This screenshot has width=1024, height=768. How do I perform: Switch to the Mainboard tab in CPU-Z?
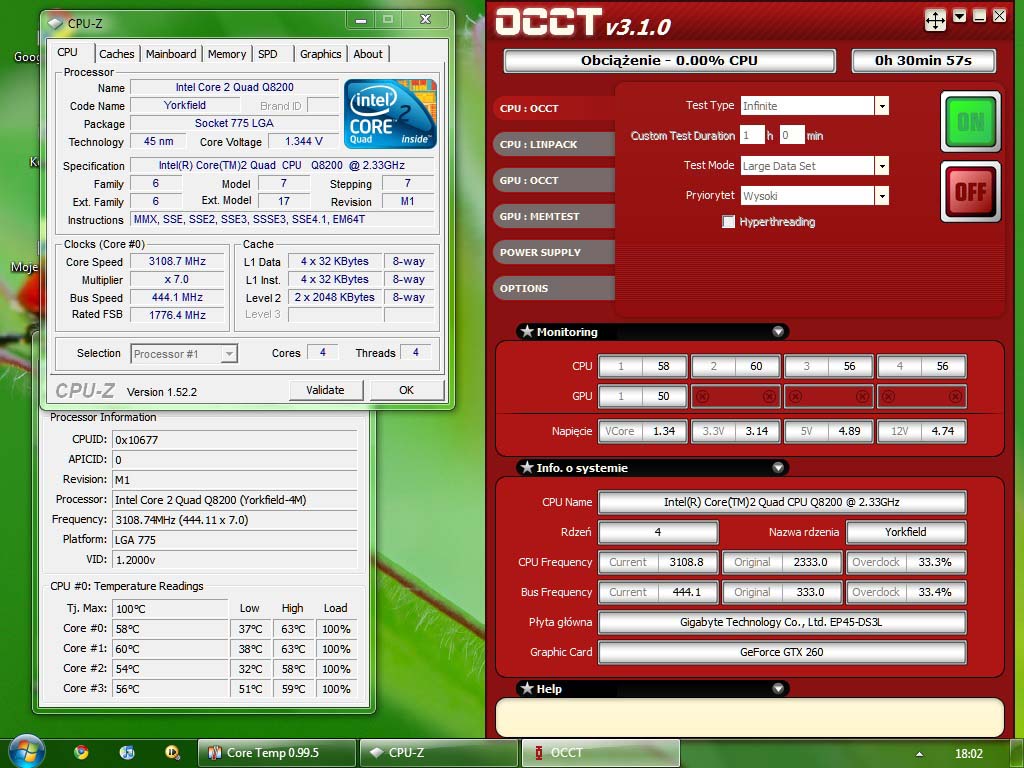click(x=171, y=54)
